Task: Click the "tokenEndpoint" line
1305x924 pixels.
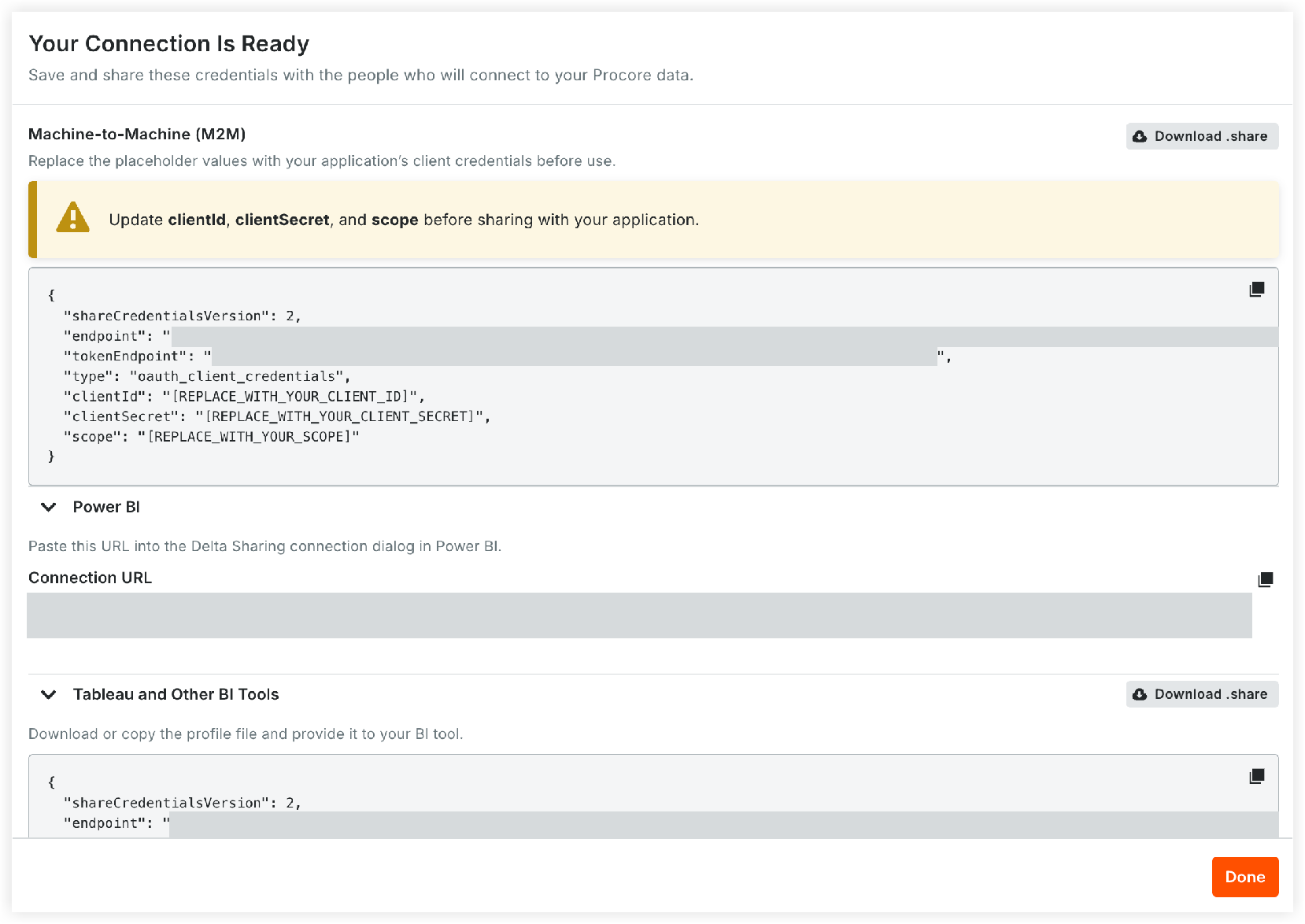Action: 508,357
